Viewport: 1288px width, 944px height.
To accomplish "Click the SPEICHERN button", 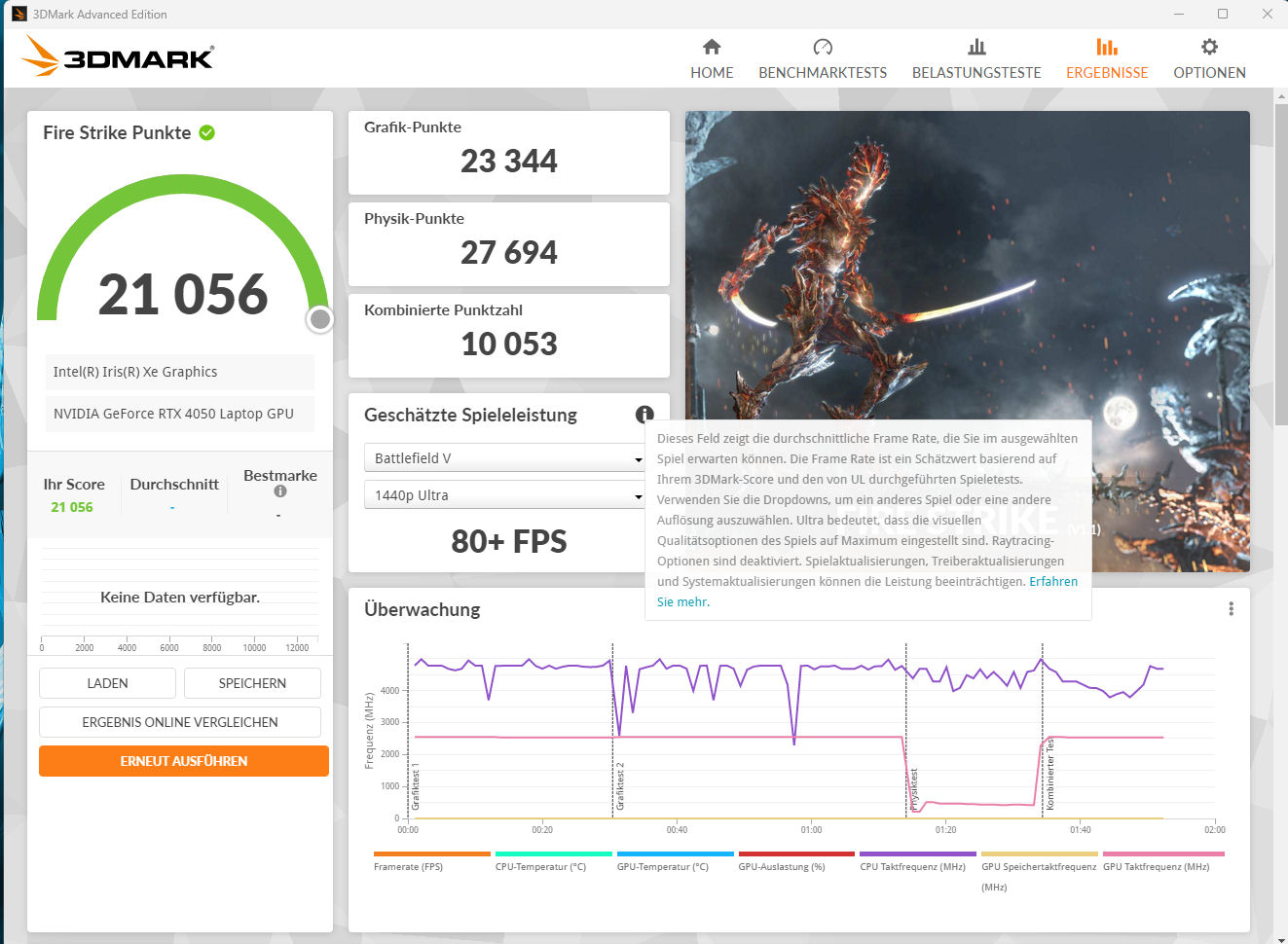I will tap(252, 683).
